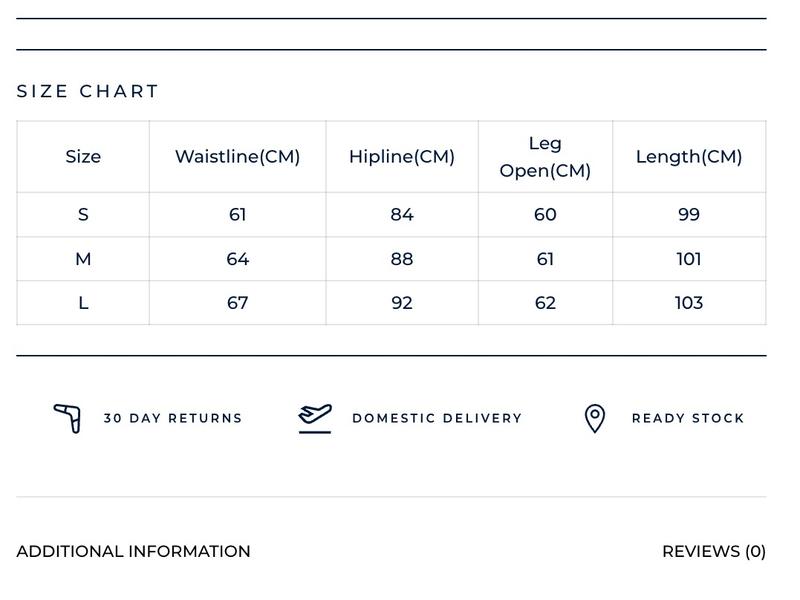Click the L size row label
Viewport: 800px width, 600px height.
coord(83,303)
